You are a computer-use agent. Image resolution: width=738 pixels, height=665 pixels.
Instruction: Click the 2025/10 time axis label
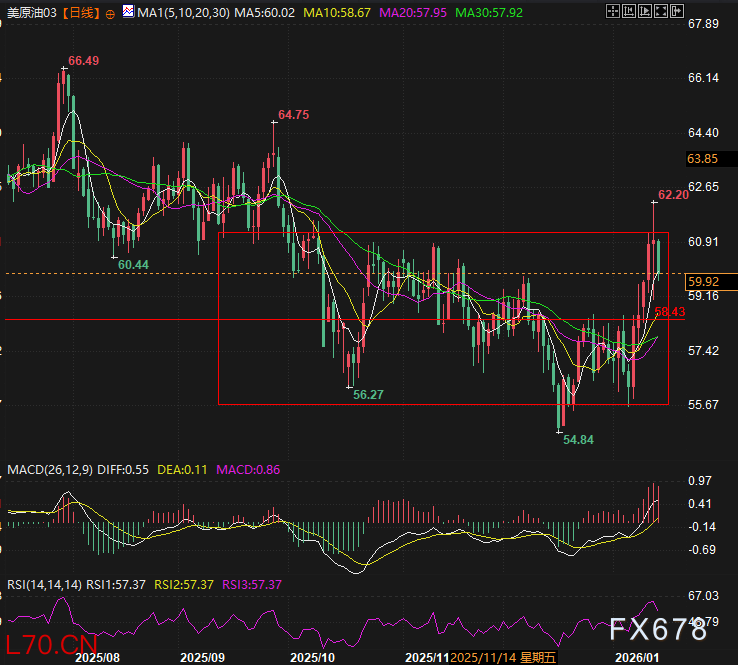(x=311, y=657)
